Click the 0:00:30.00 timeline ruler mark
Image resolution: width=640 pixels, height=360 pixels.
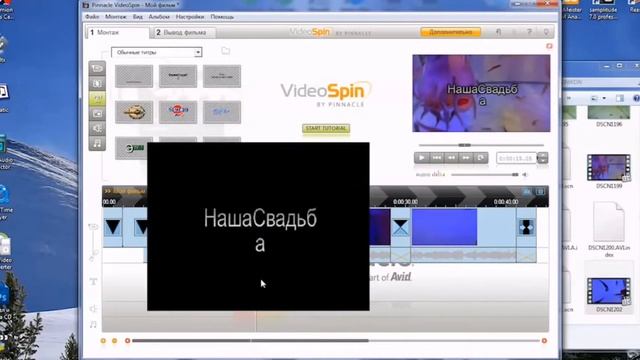point(405,202)
